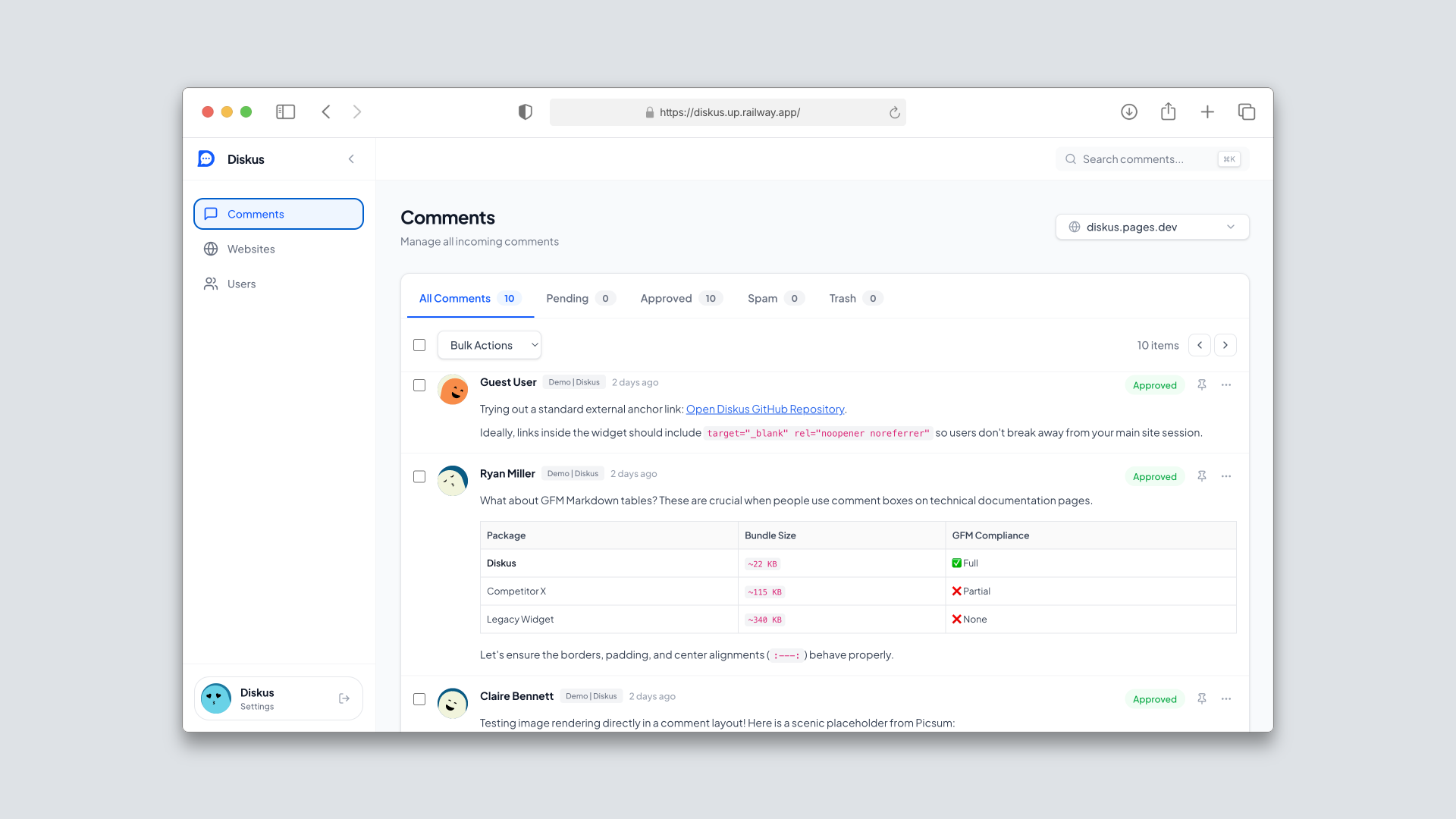Collapse the sidebar with the chevron
The width and height of the screenshot is (1456, 819).
(351, 159)
